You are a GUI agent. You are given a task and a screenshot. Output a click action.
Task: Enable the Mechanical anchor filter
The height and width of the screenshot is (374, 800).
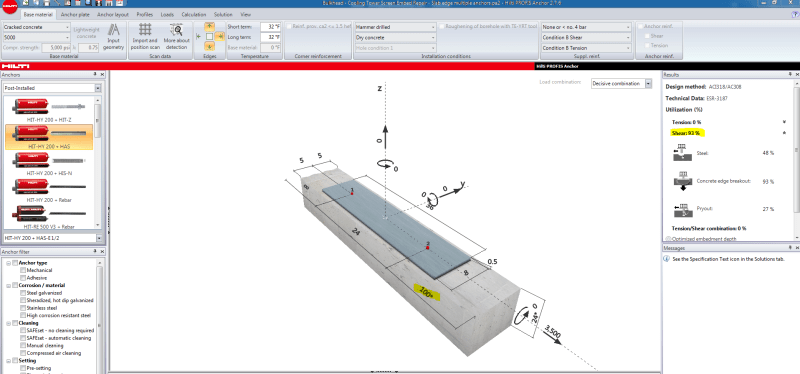[22, 270]
